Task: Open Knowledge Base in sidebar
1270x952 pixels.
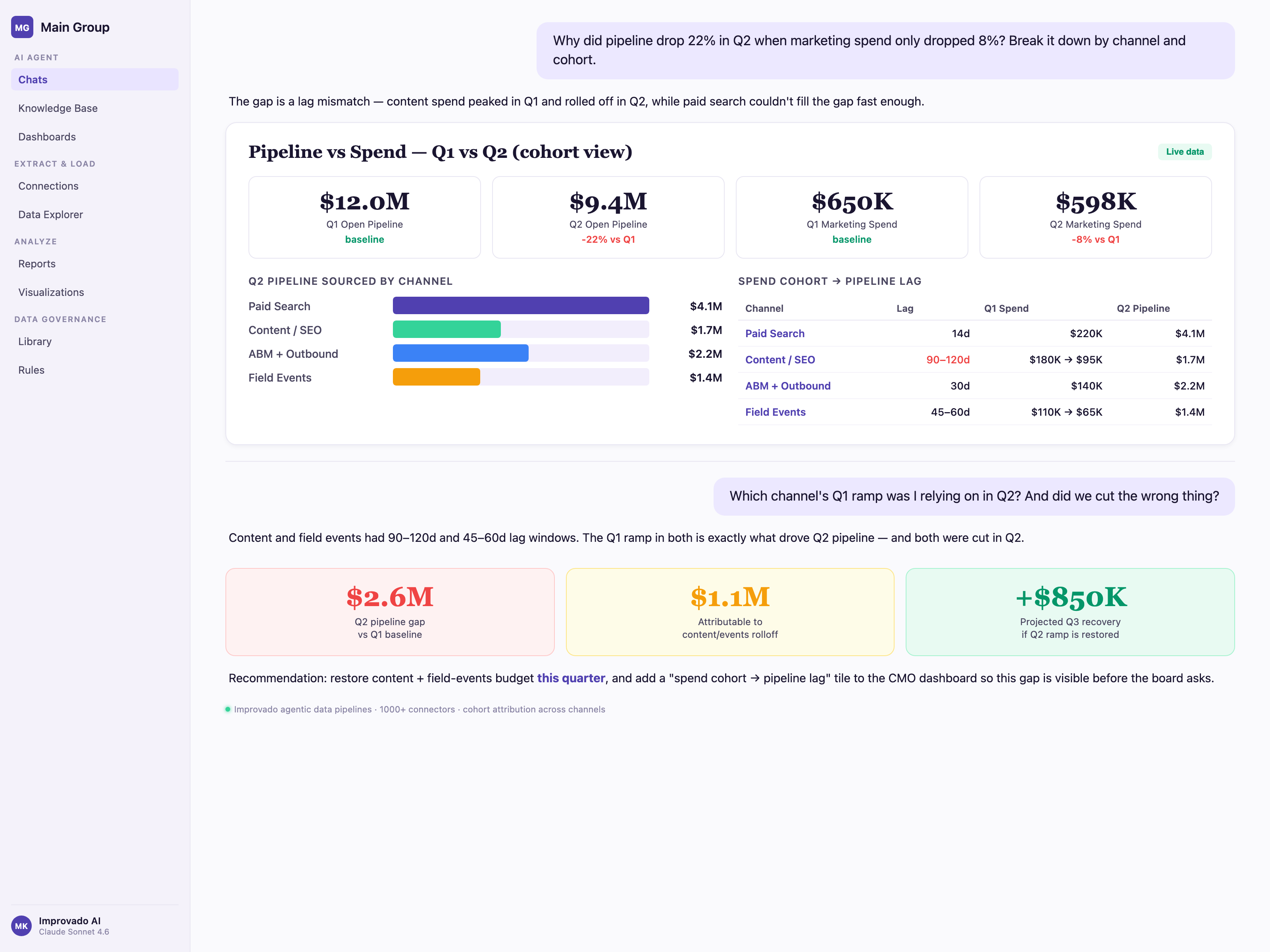Action: (95, 108)
